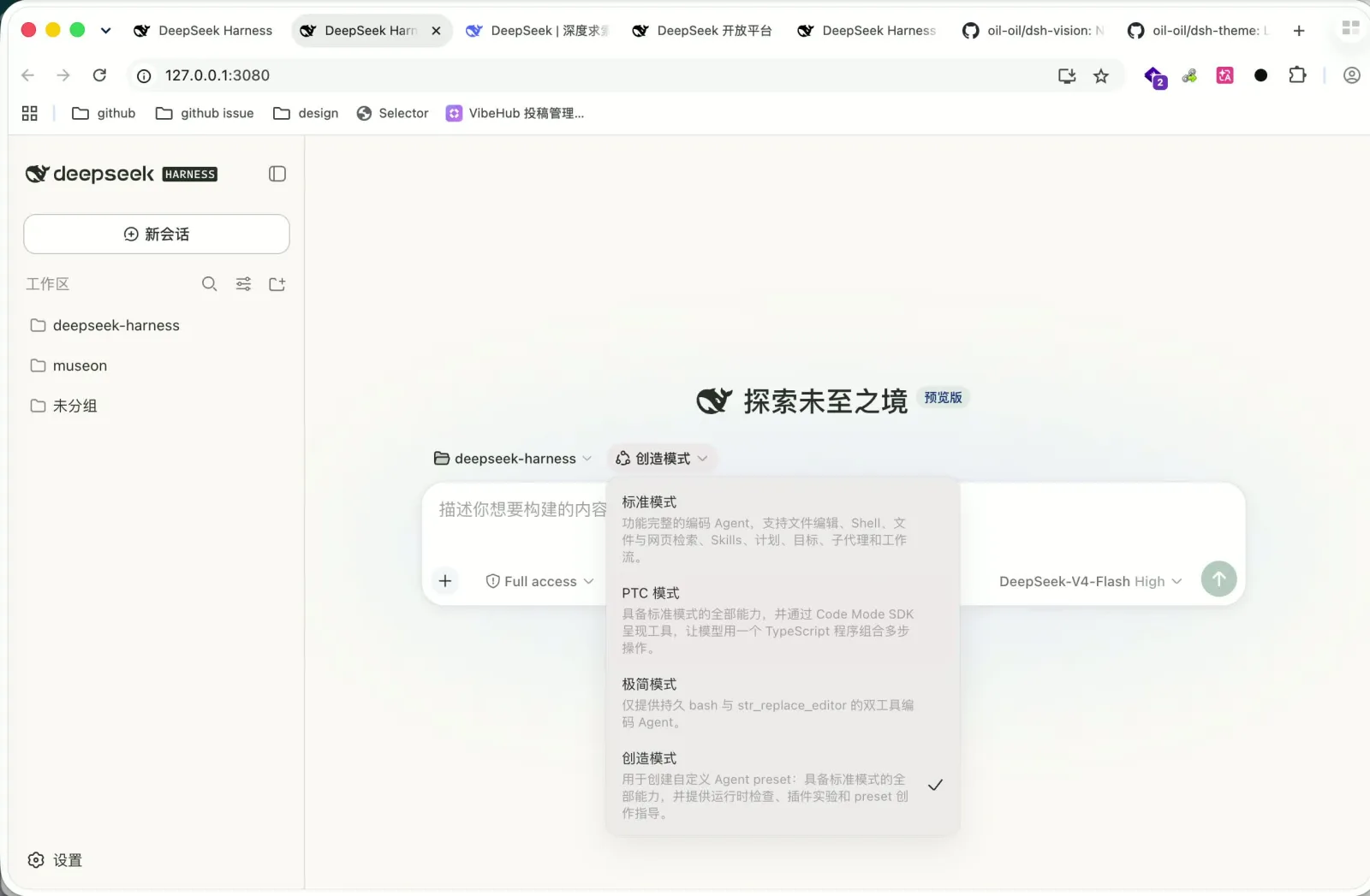Add attachment with the plus button
This screenshot has height=896, width=1370.
click(445, 581)
